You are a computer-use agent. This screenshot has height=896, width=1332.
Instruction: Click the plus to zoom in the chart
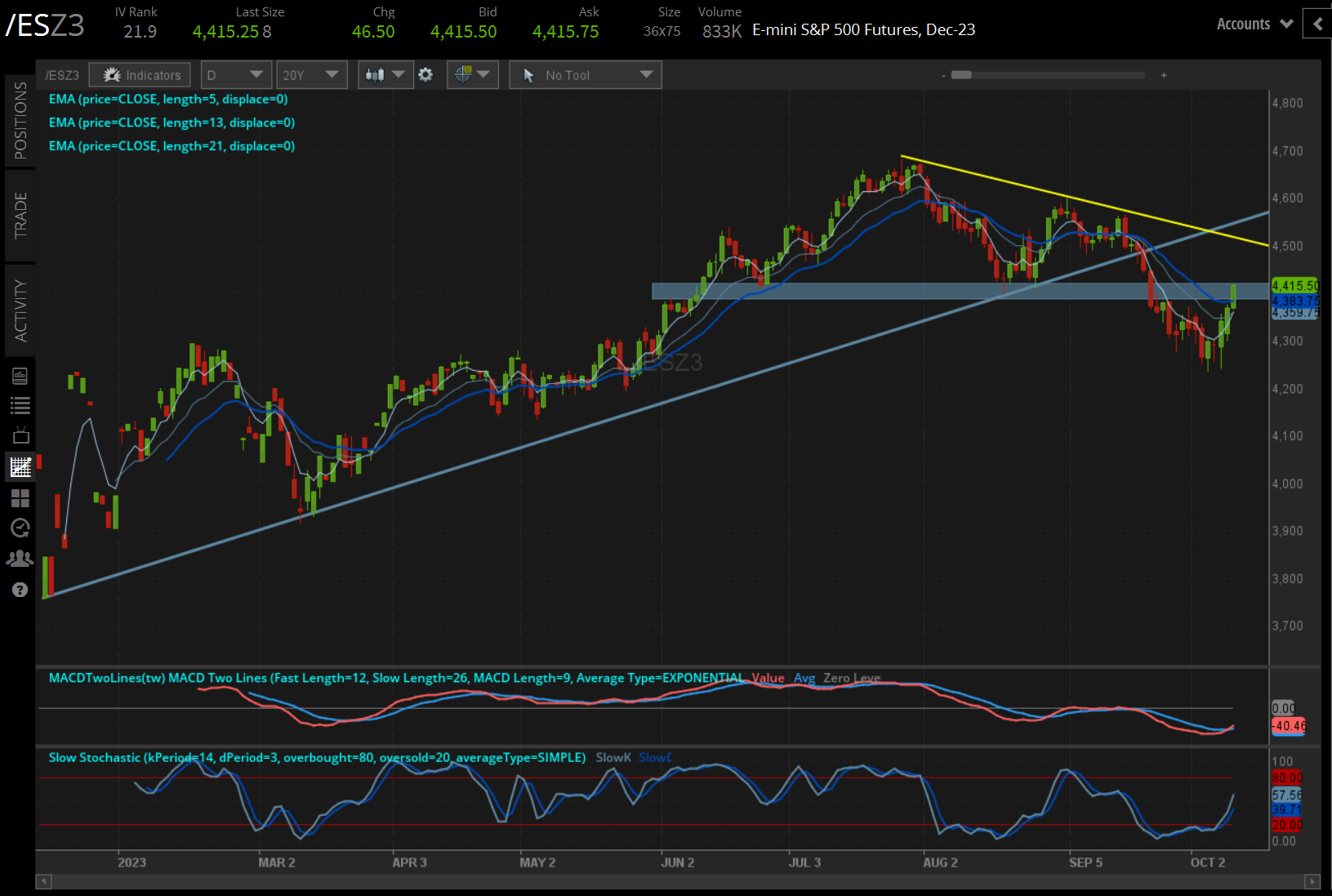[1163, 74]
